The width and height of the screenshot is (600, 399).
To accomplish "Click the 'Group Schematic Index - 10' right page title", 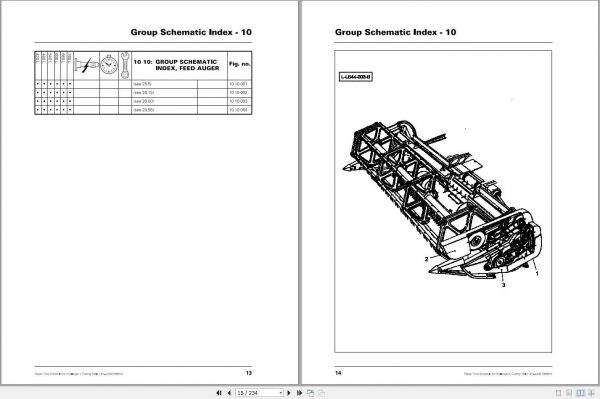I will 395,32.
